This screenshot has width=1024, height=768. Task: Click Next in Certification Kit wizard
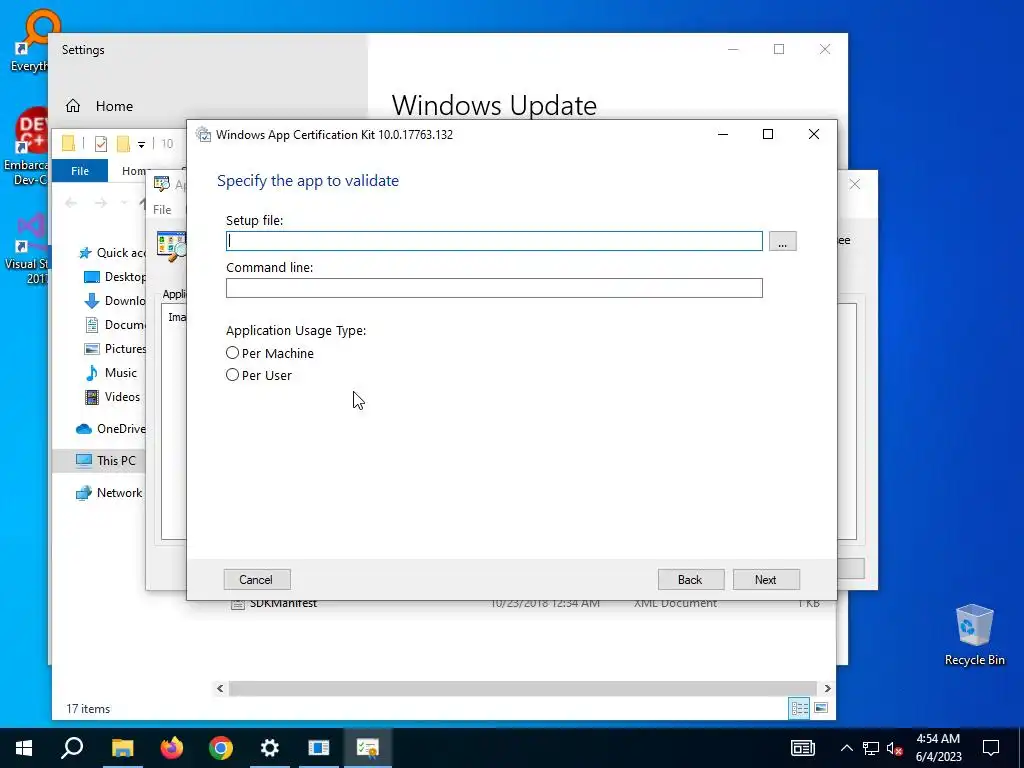(765, 579)
